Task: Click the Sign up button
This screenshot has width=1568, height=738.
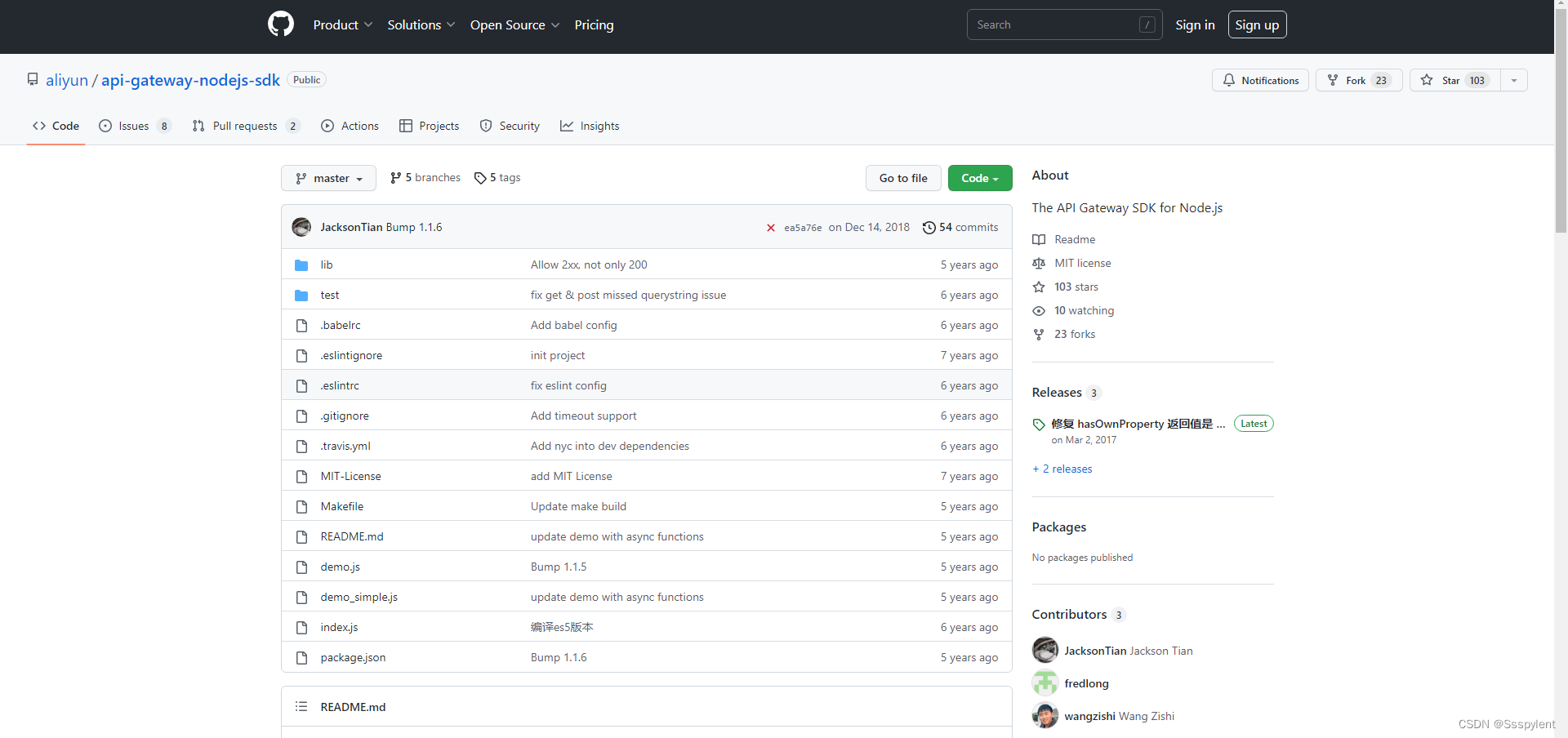Action: [x=1257, y=24]
